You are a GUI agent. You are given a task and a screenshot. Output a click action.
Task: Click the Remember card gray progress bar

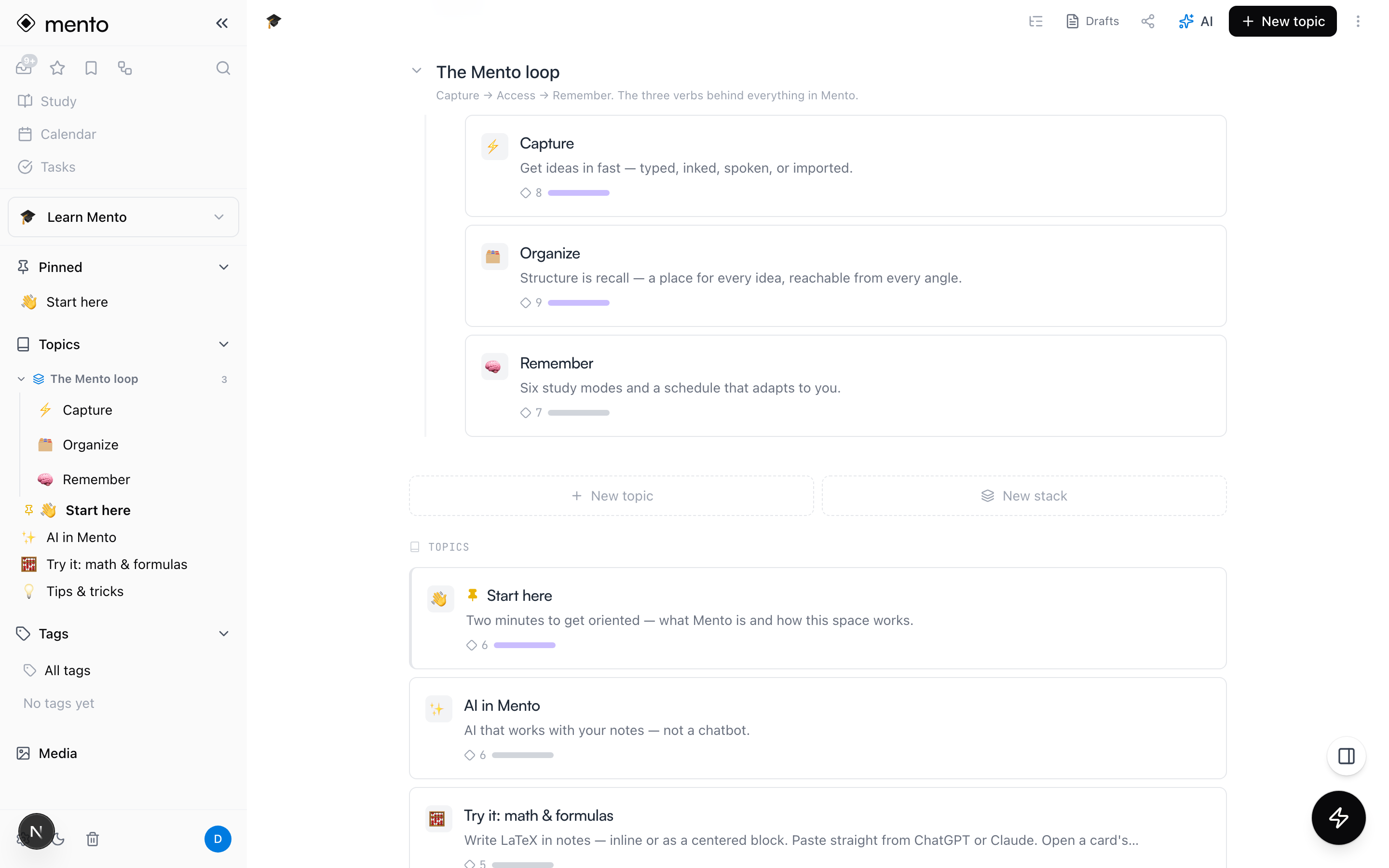pyautogui.click(x=579, y=413)
